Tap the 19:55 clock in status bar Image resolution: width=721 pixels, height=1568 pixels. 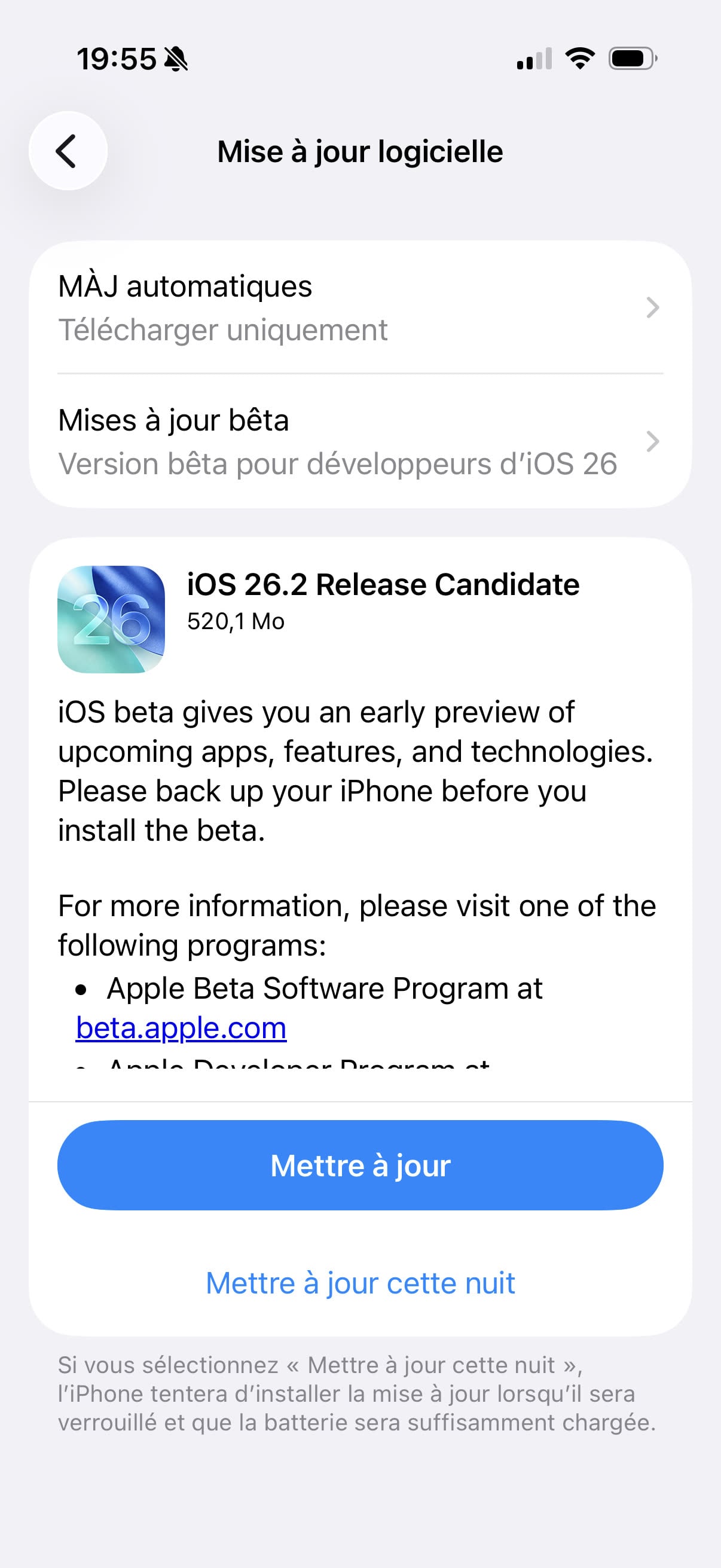(x=116, y=60)
